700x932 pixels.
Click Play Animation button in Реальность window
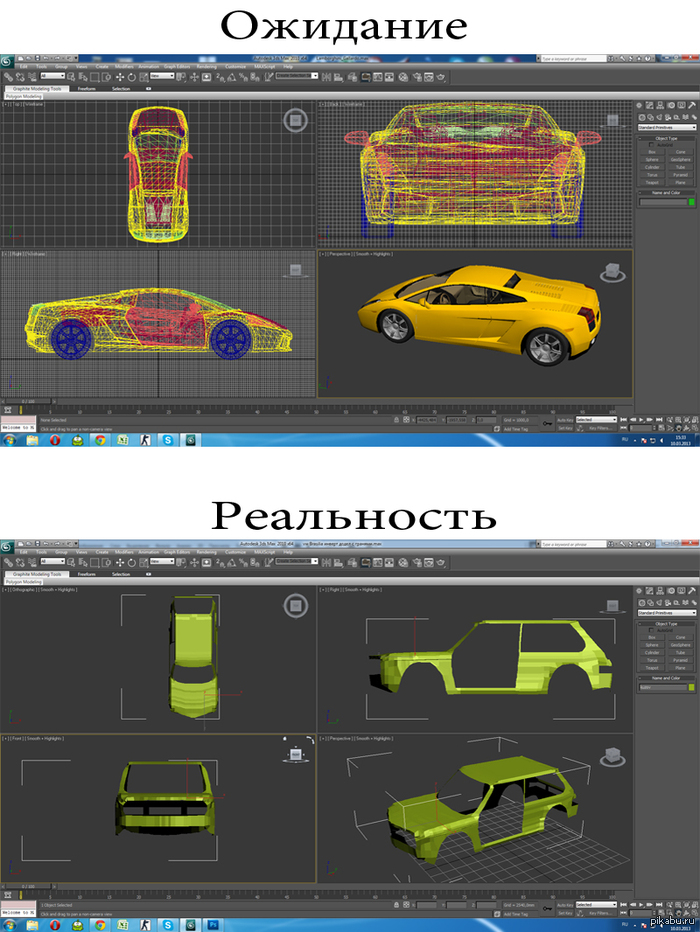click(642, 905)
